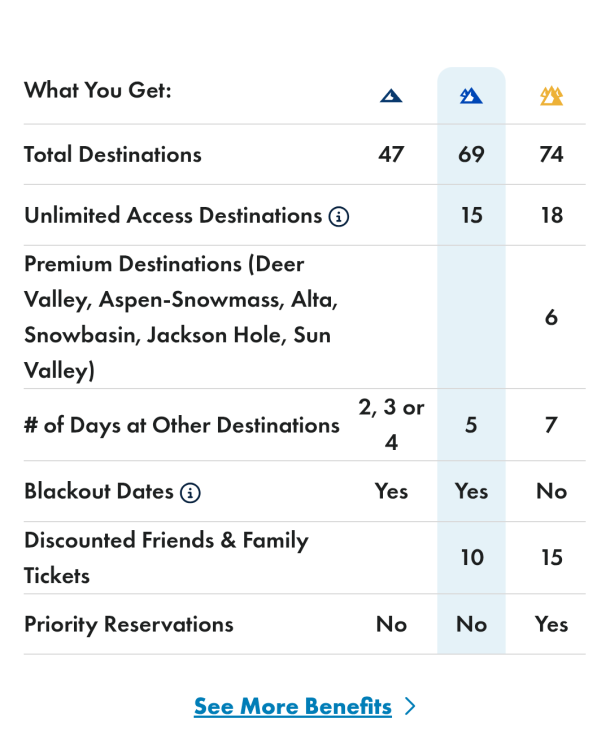Image resolution: width=610 pixels, height=750 pixels.
Task: Select the highlighted double-peak blue pass icon
Action: pyautogui.click(x=471, y=96)
